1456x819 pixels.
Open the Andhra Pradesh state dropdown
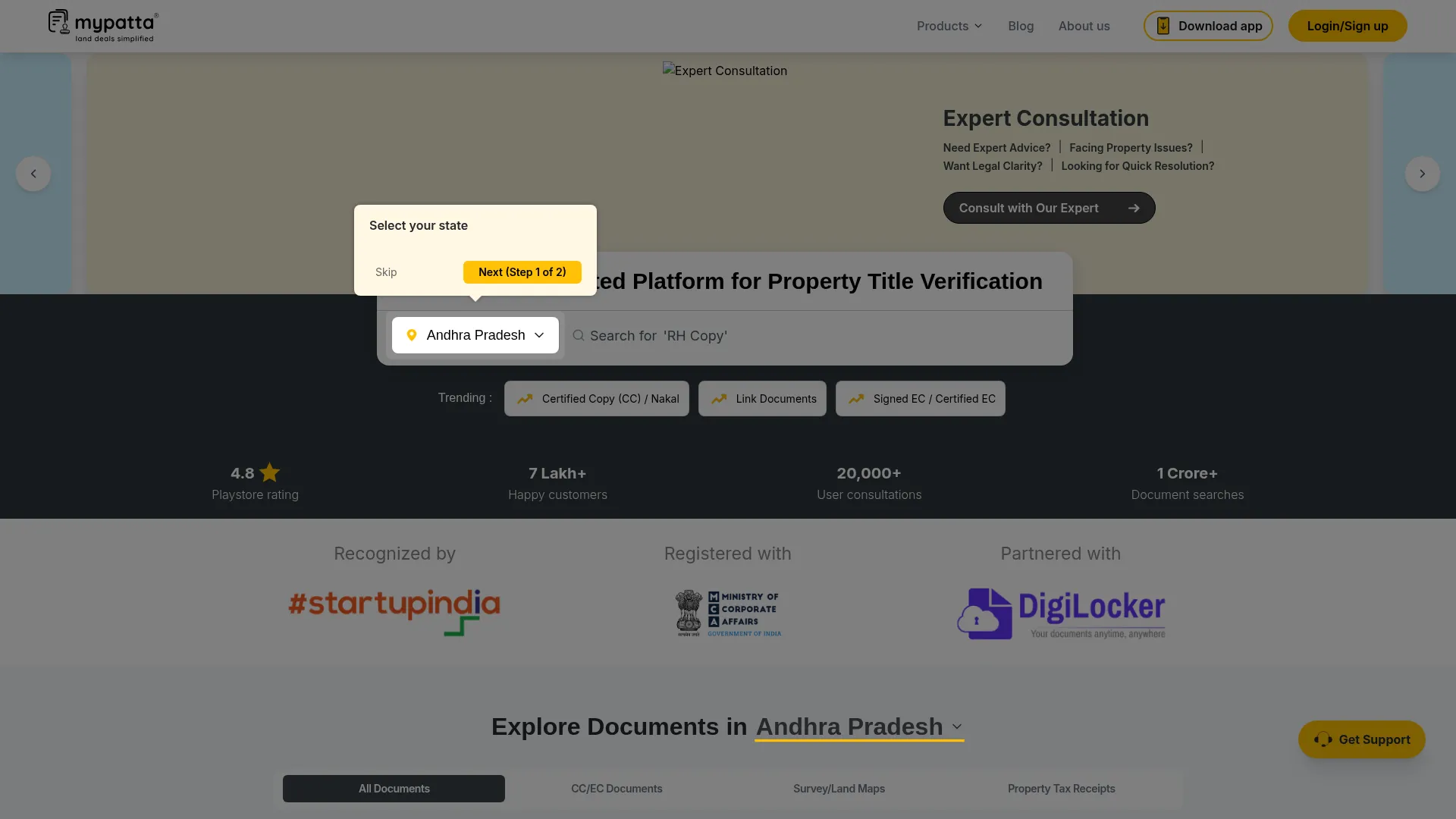475,335
